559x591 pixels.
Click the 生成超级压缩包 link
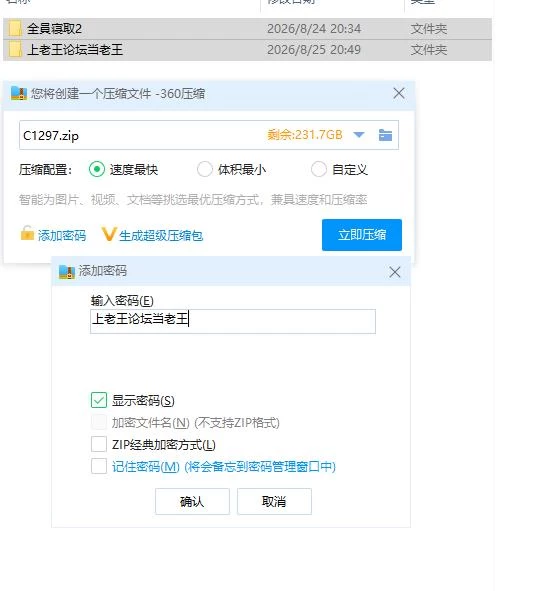click(161, 236)
